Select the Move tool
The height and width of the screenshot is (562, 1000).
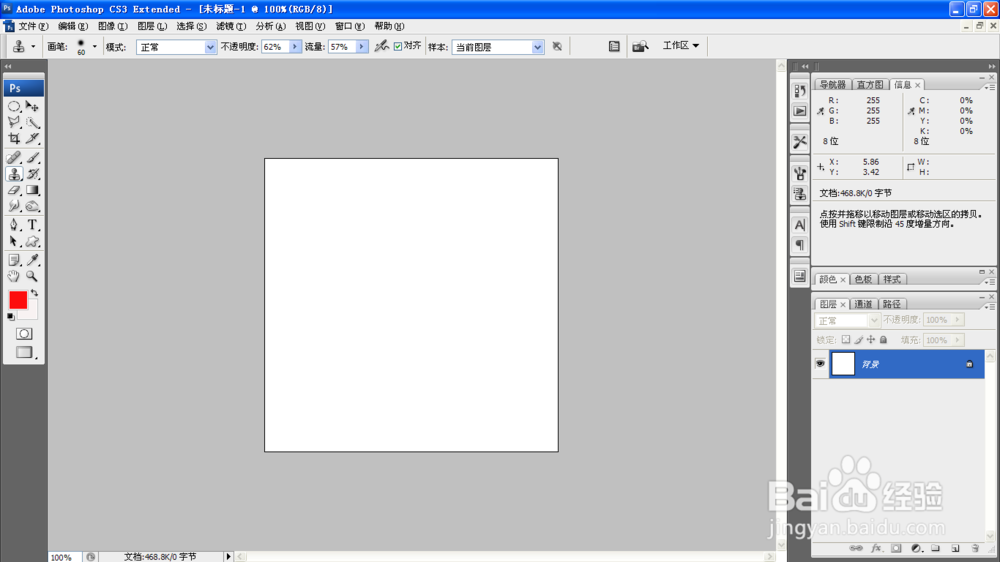pyautogui.click(x=33, y=107)
